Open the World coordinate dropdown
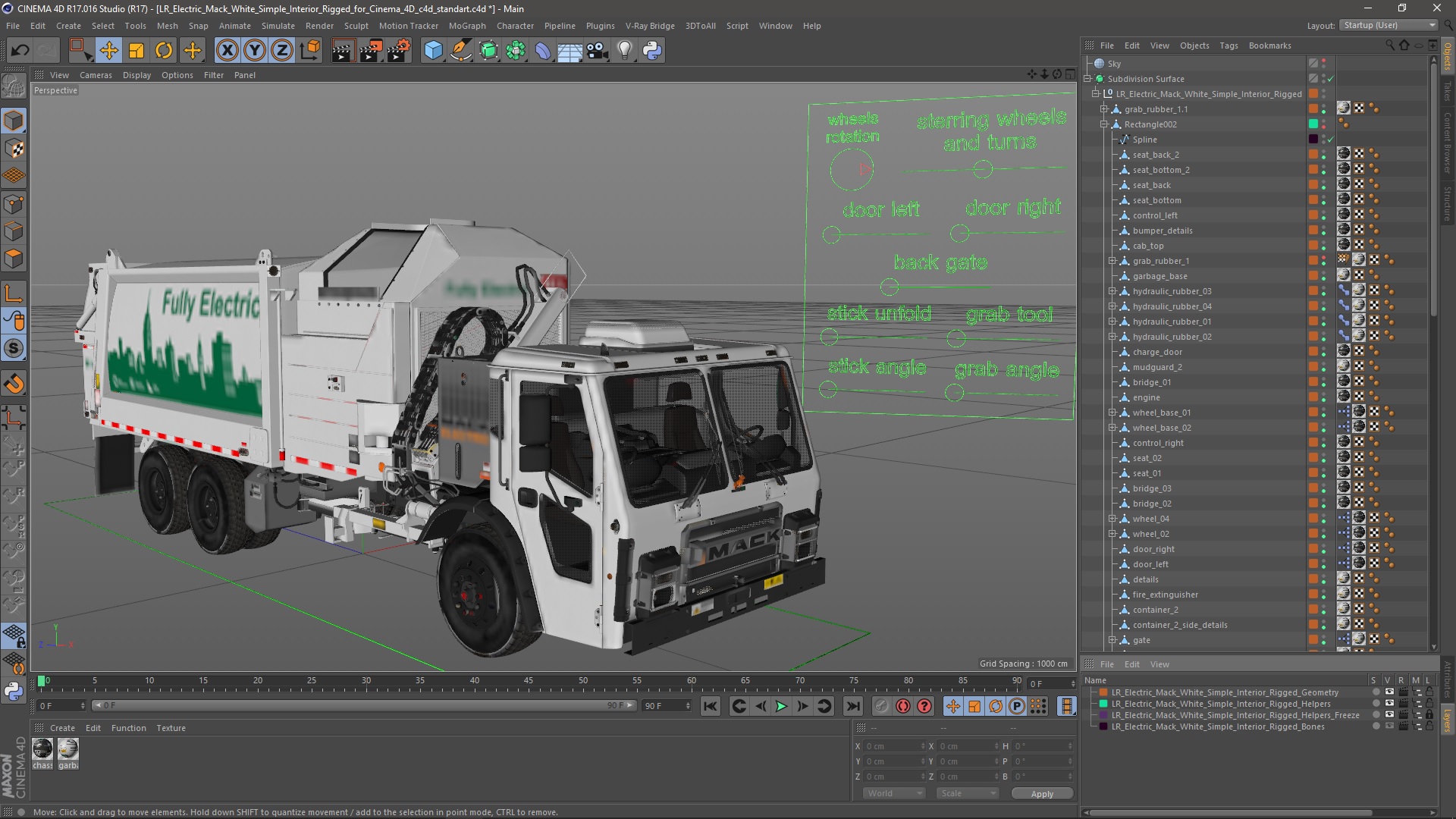1456x819 pixels. [x=894, y=793]
